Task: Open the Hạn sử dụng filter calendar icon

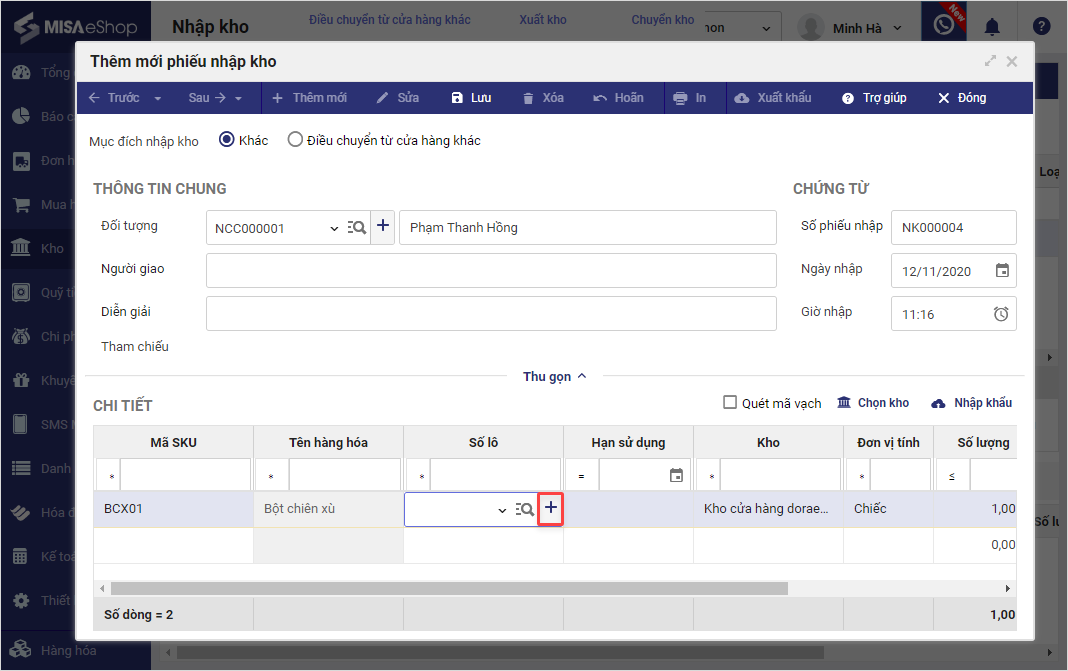Action: [676, 475]
